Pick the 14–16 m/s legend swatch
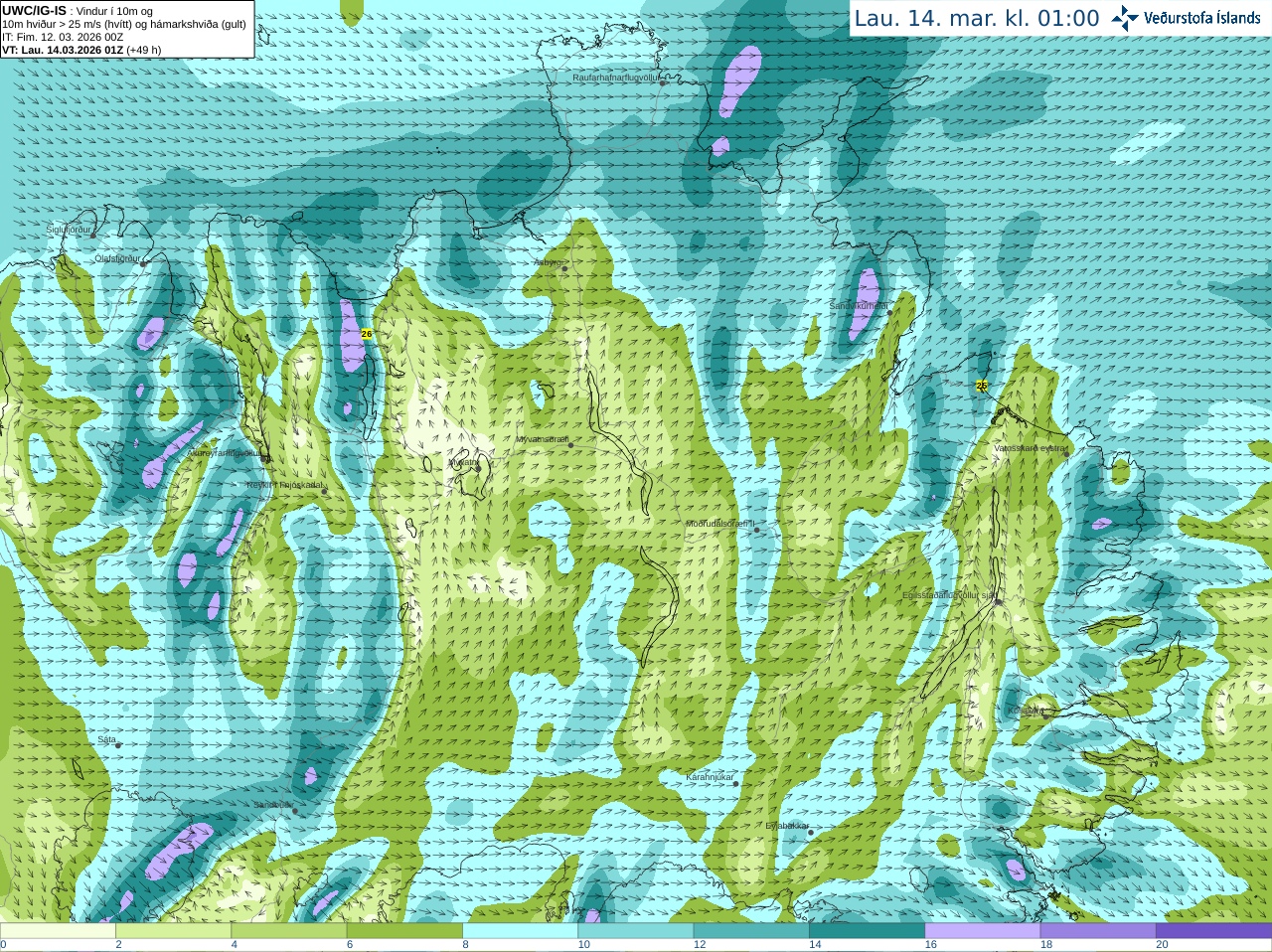The width and height of the screenshot is (1272, 952). coord(867,931)
